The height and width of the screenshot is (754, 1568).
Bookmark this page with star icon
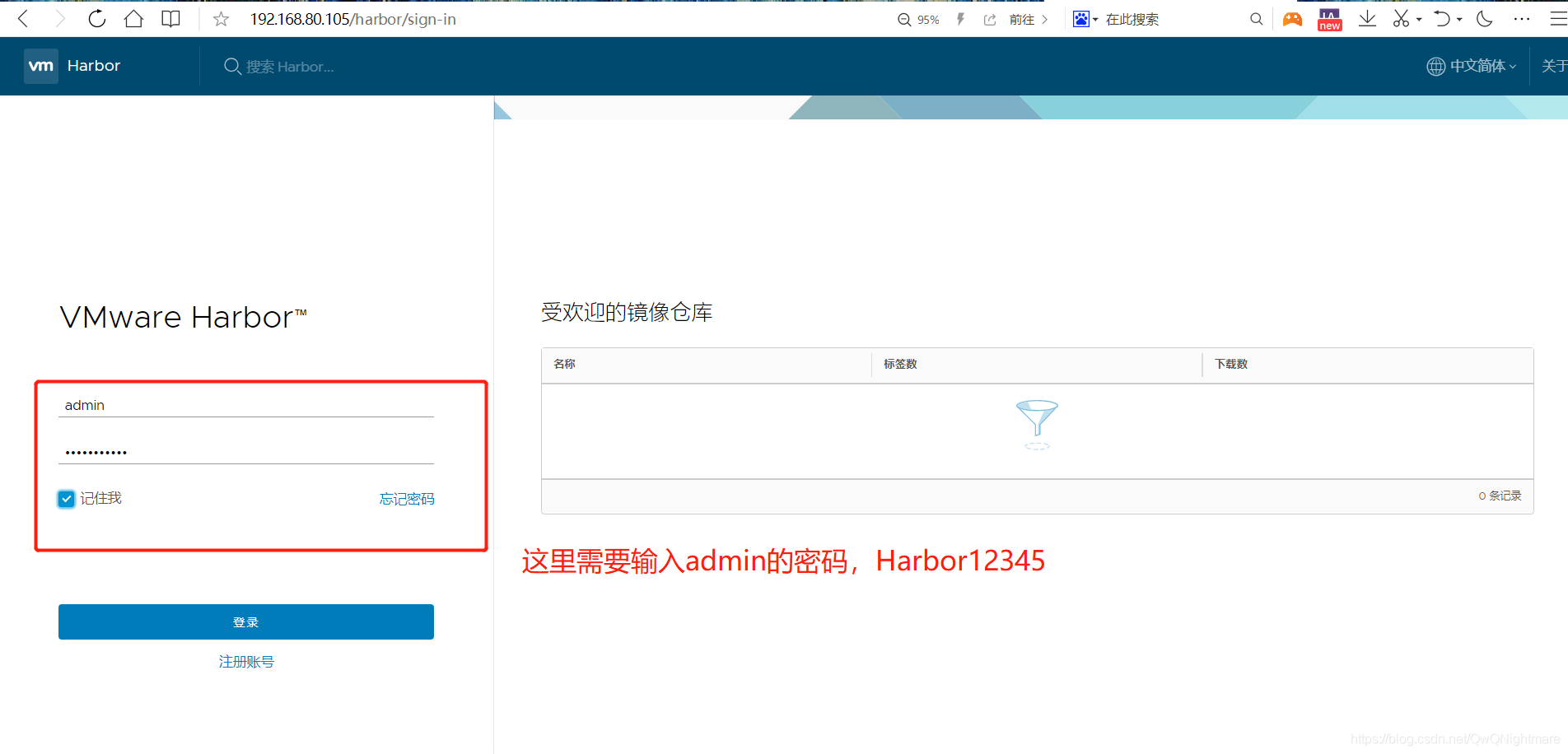pos(221,19)
